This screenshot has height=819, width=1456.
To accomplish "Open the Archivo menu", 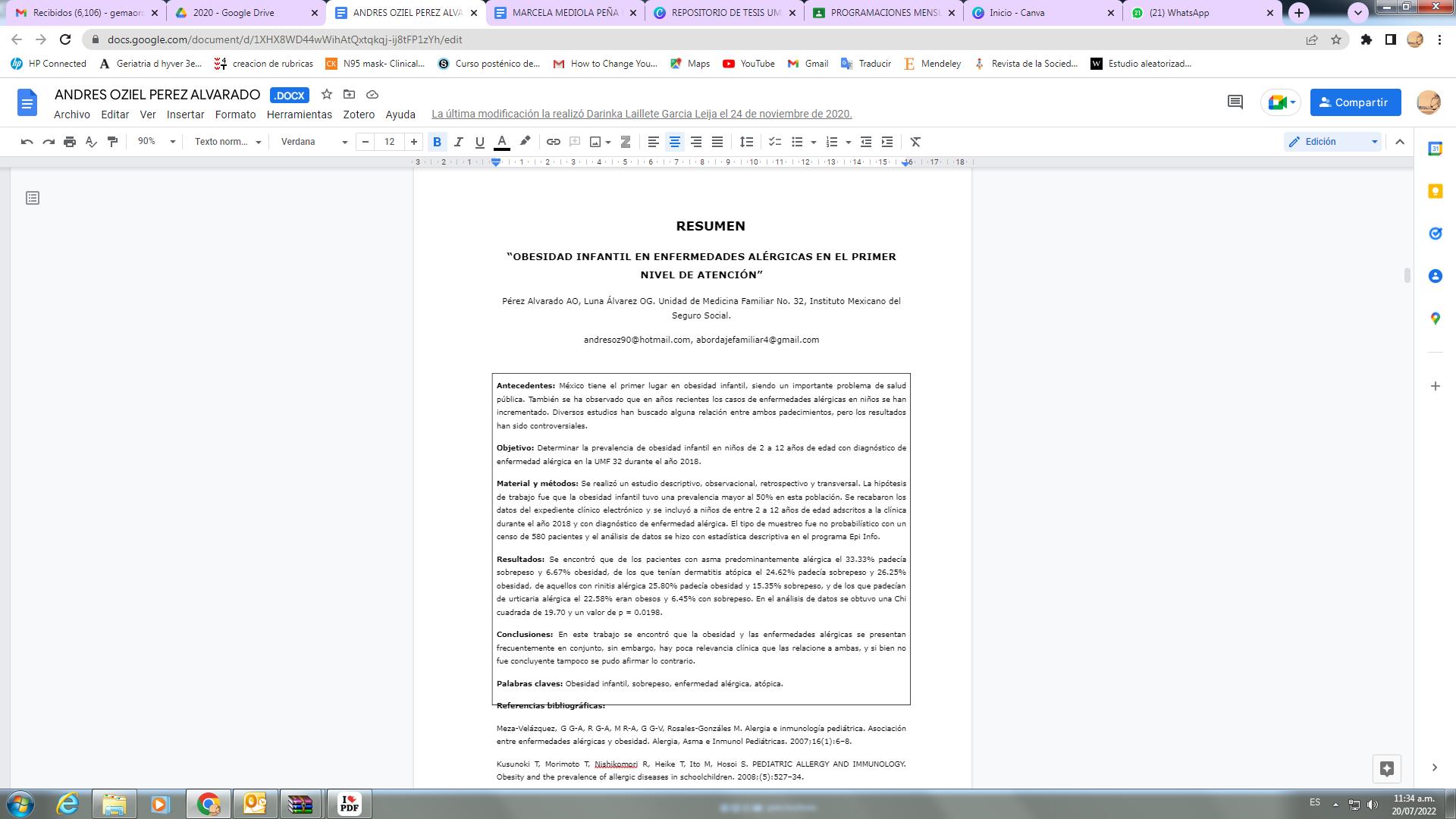I will click(x=72, y=115).
